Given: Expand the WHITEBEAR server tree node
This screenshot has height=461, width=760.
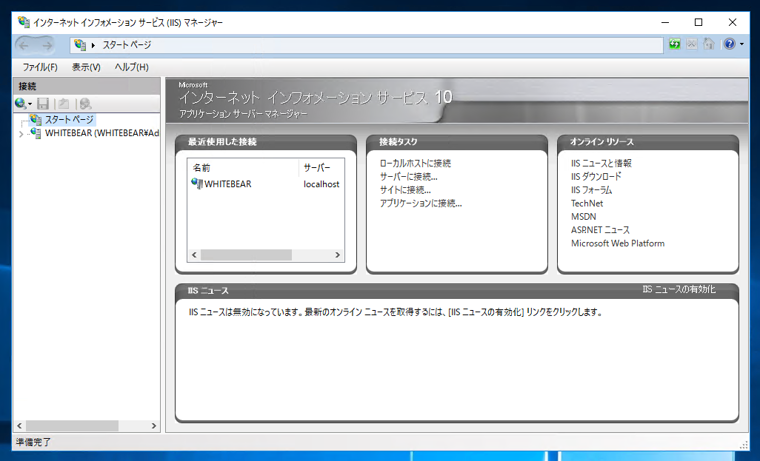Looking at the screenshot, I should [21, 134].
